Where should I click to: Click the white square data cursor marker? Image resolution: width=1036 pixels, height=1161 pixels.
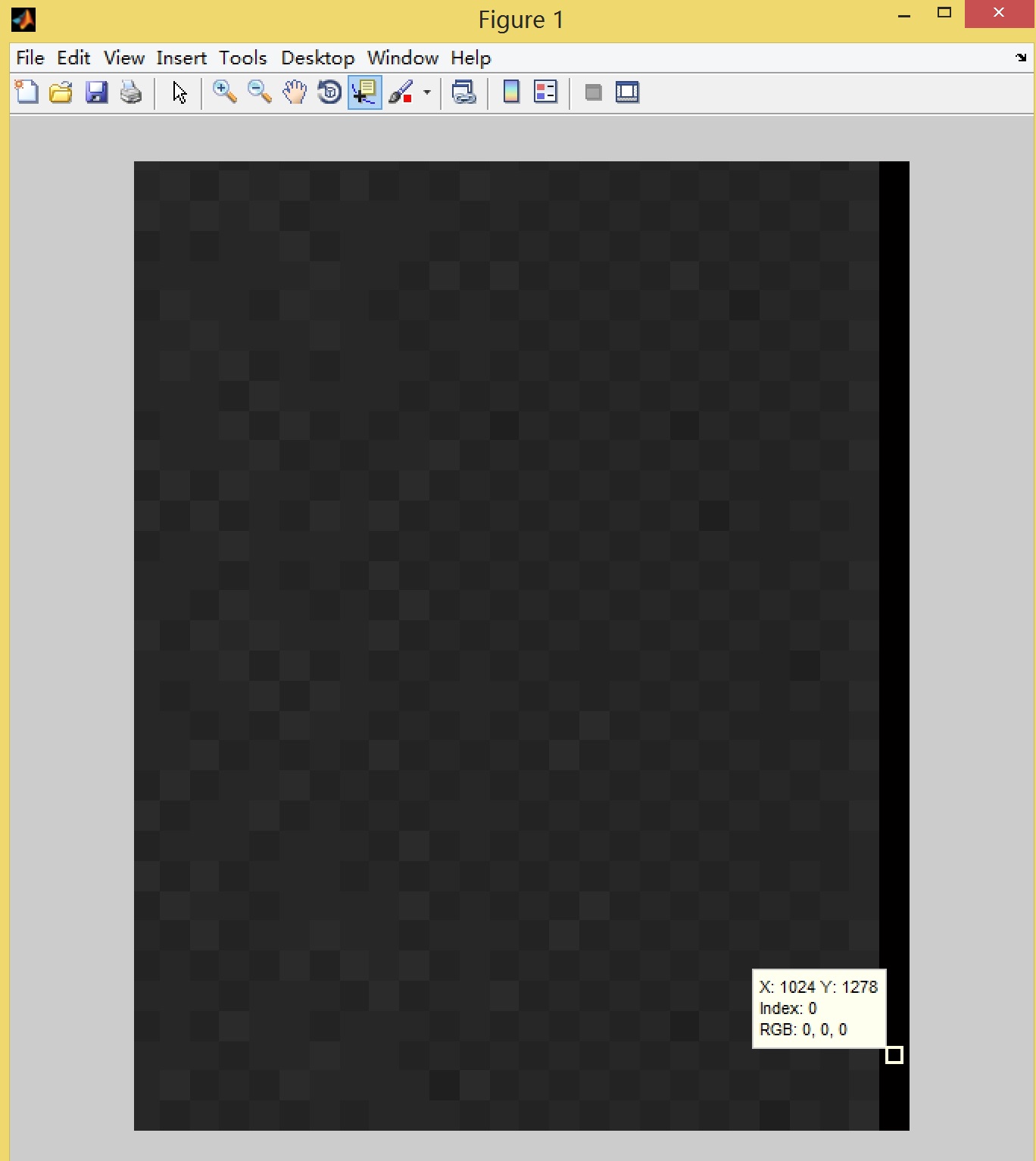pos(894,1055)
